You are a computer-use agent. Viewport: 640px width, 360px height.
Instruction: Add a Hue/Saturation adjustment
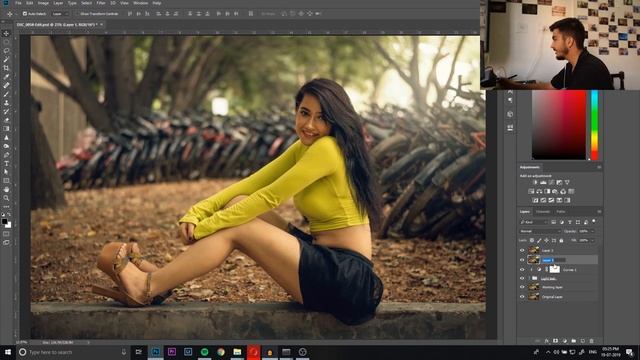coord(531,191)
